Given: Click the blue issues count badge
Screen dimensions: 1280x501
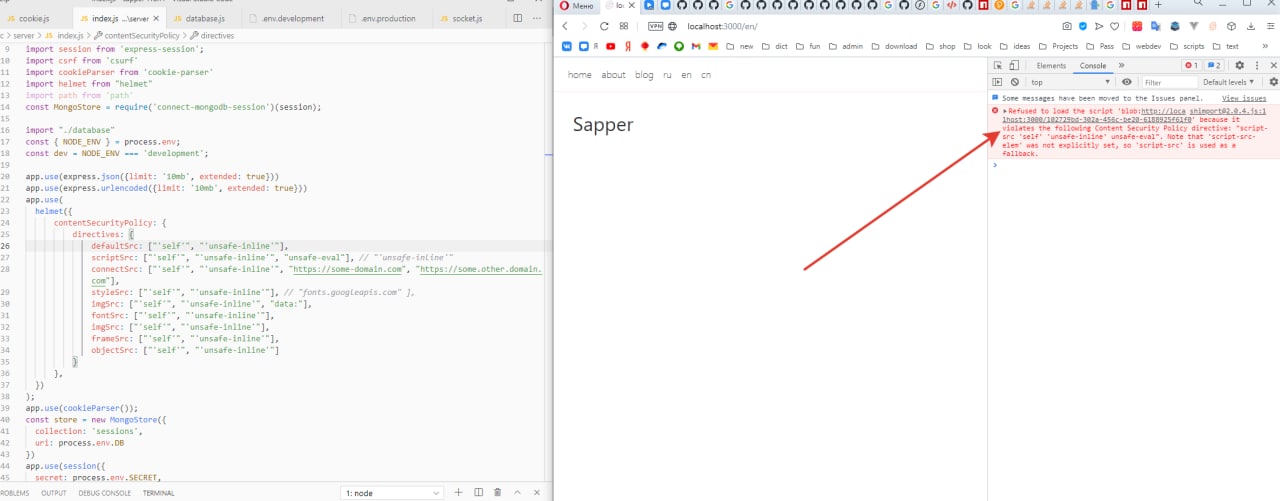Looking at the screenshot, I should point(1214,65).
